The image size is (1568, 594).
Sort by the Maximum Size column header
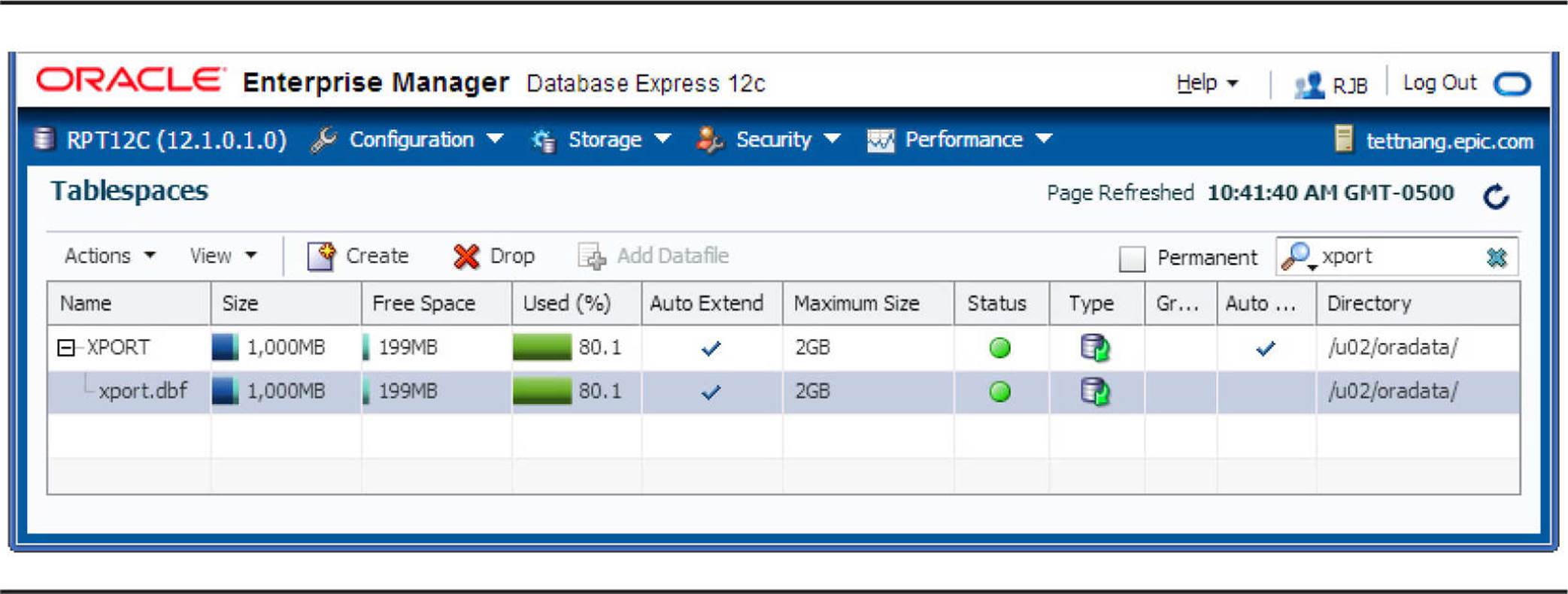tap(868, 303)
